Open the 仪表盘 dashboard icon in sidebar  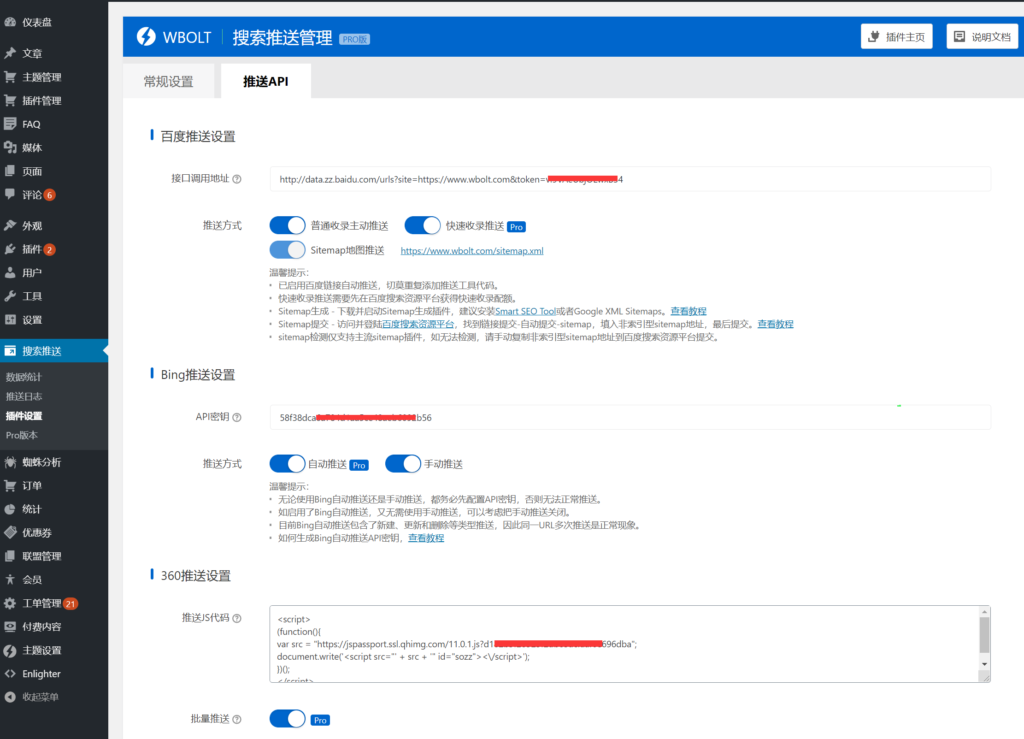pyautogui.click(x=10, y=22)
